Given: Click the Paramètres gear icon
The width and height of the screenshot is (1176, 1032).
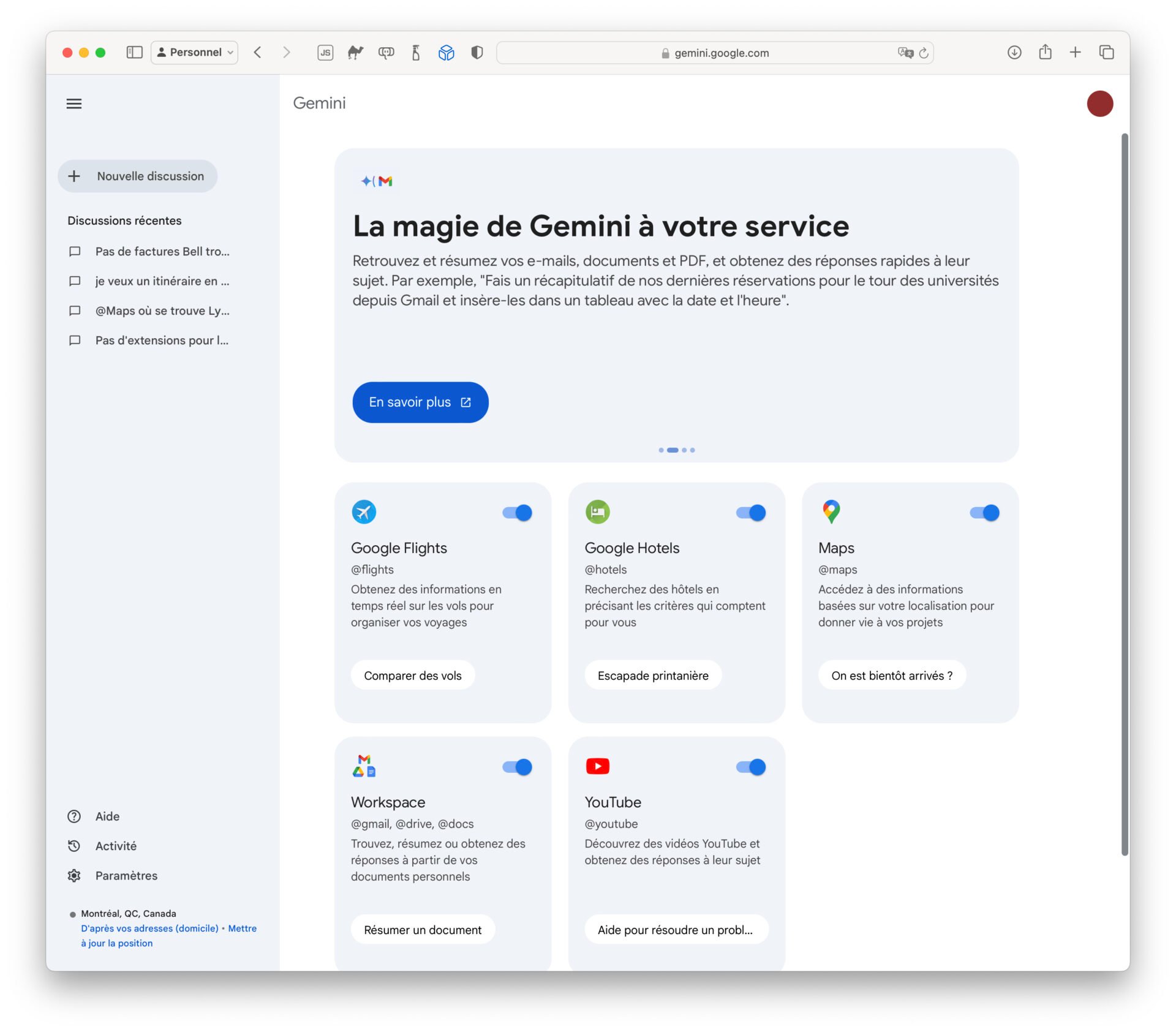Looking at the screenshot, I should coord(74,876).
